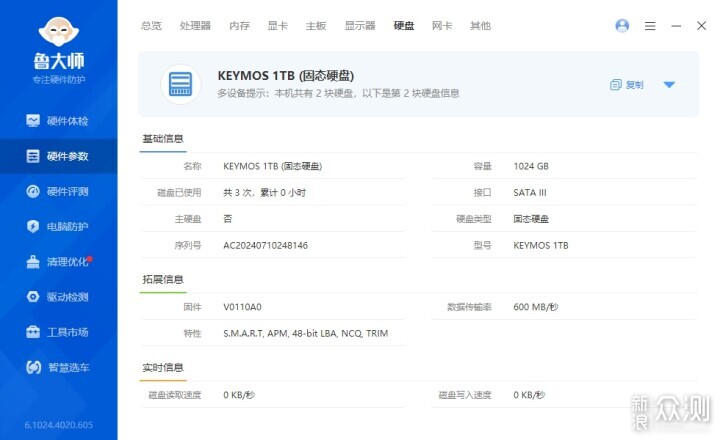Click the 实时信息 section heading

click(163, 367)
